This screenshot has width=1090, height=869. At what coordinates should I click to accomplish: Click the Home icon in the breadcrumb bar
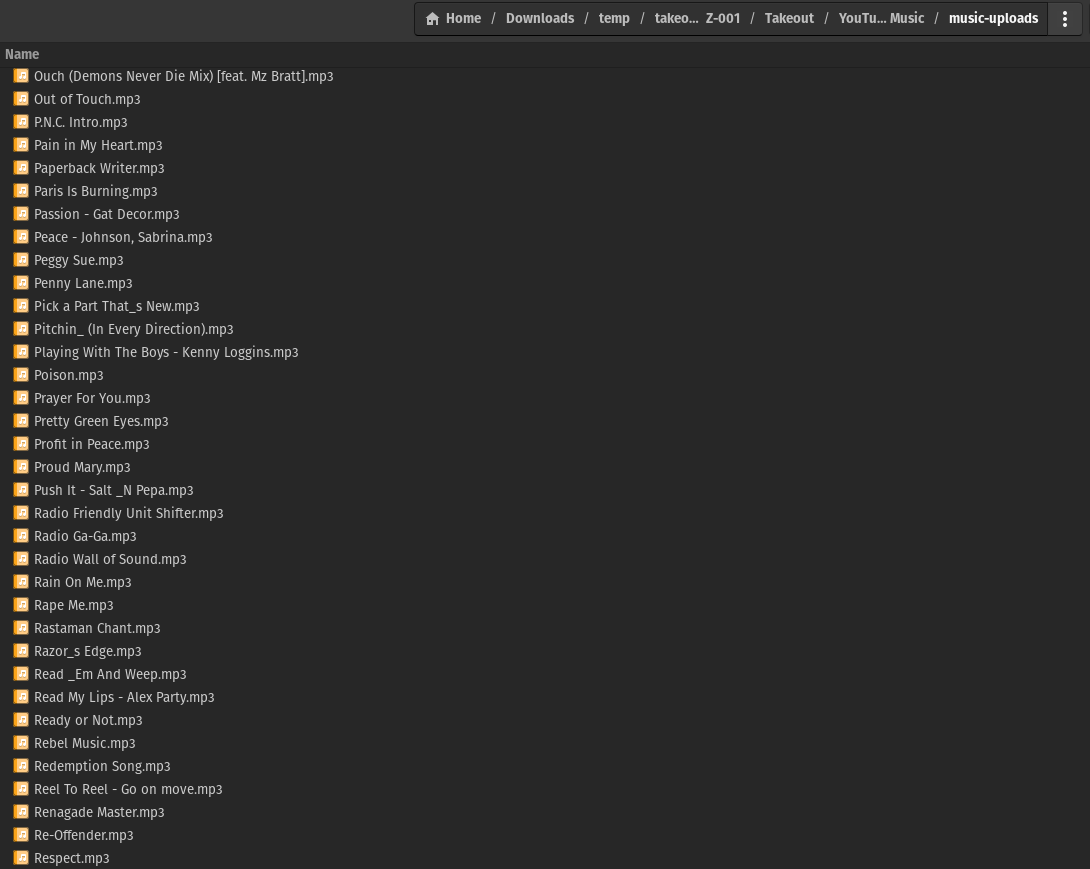pos(433,18)
